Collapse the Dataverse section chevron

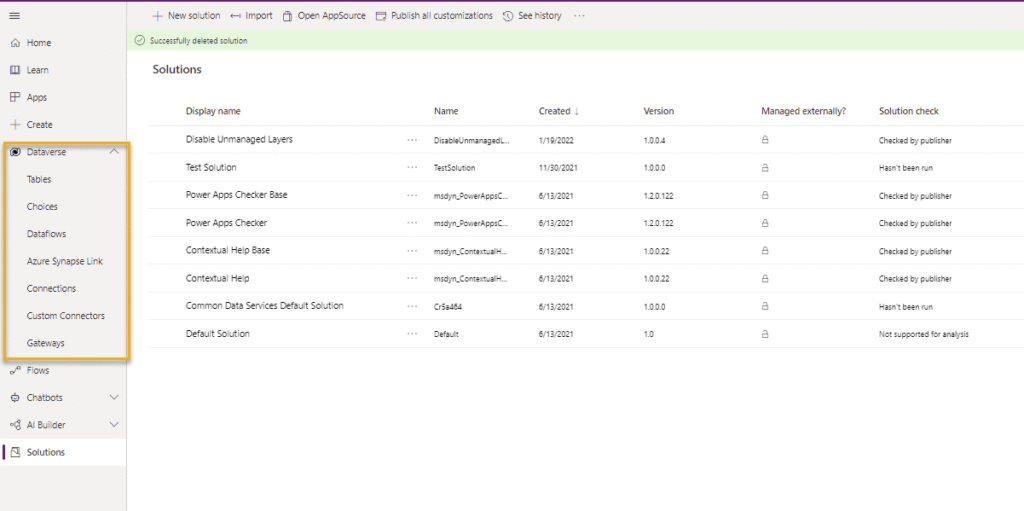pos(114,152)
